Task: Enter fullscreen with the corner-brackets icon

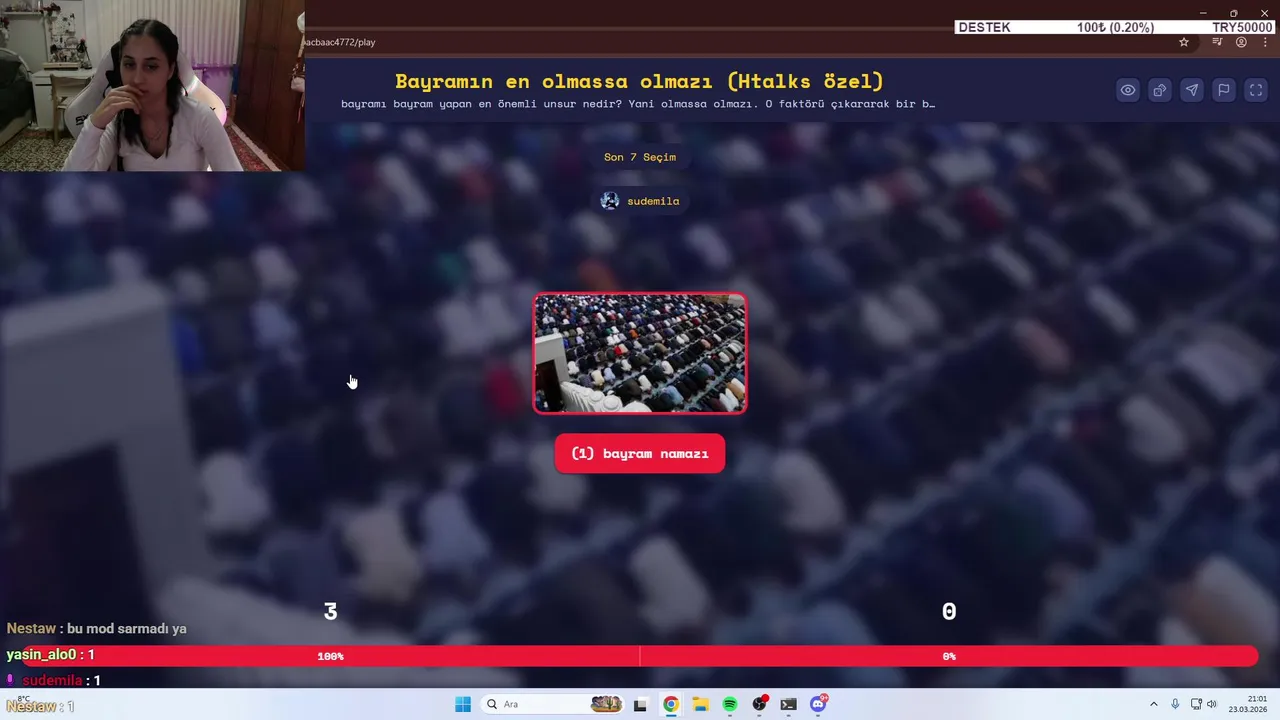Action: pos(1255,90)
